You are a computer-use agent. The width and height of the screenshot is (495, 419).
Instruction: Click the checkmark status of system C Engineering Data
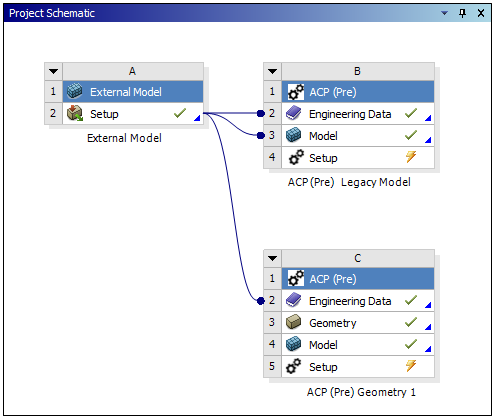[x=411, y=300]
